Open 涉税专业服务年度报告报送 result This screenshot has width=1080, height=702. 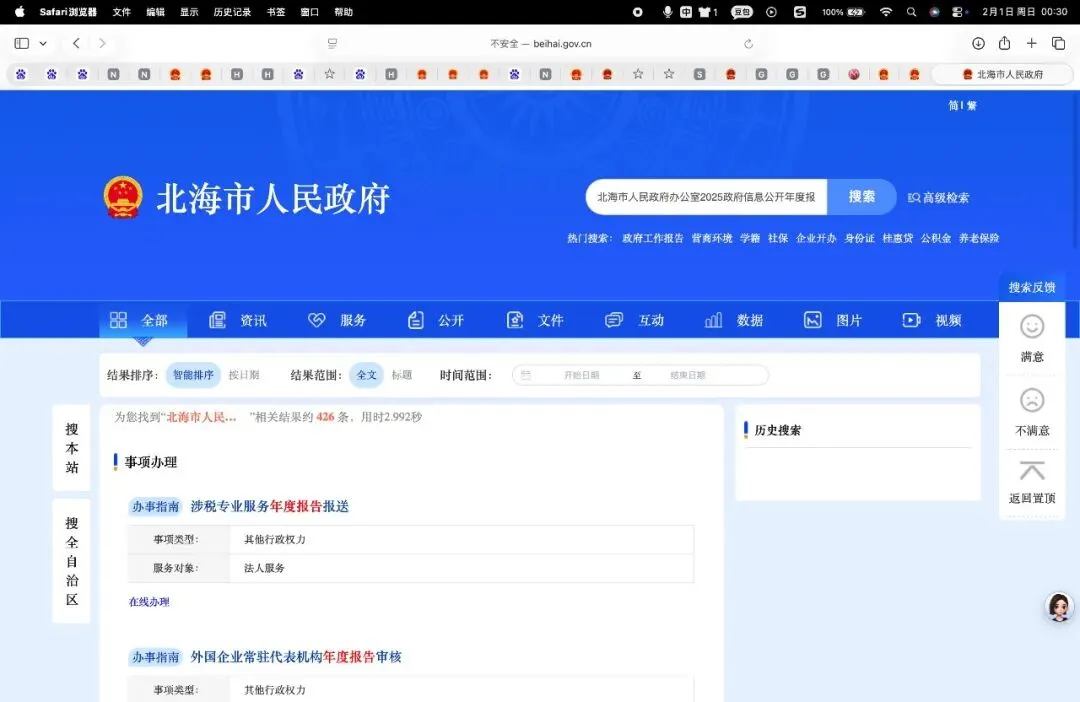(x=269, y=506)
